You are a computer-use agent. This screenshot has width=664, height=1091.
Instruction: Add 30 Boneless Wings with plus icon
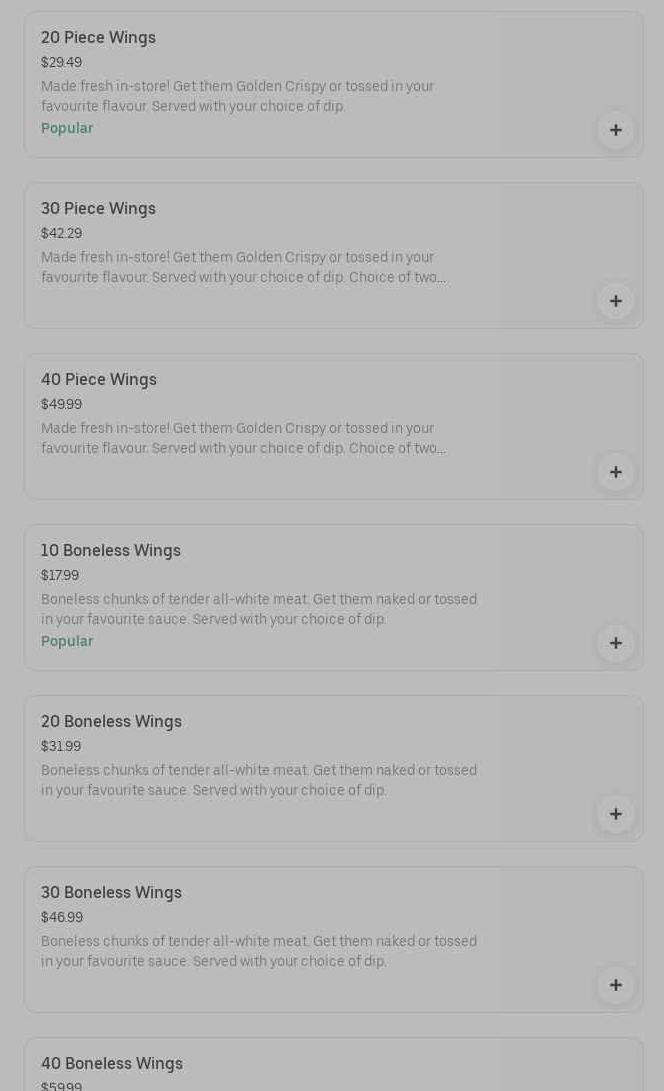tap(616, 985)
